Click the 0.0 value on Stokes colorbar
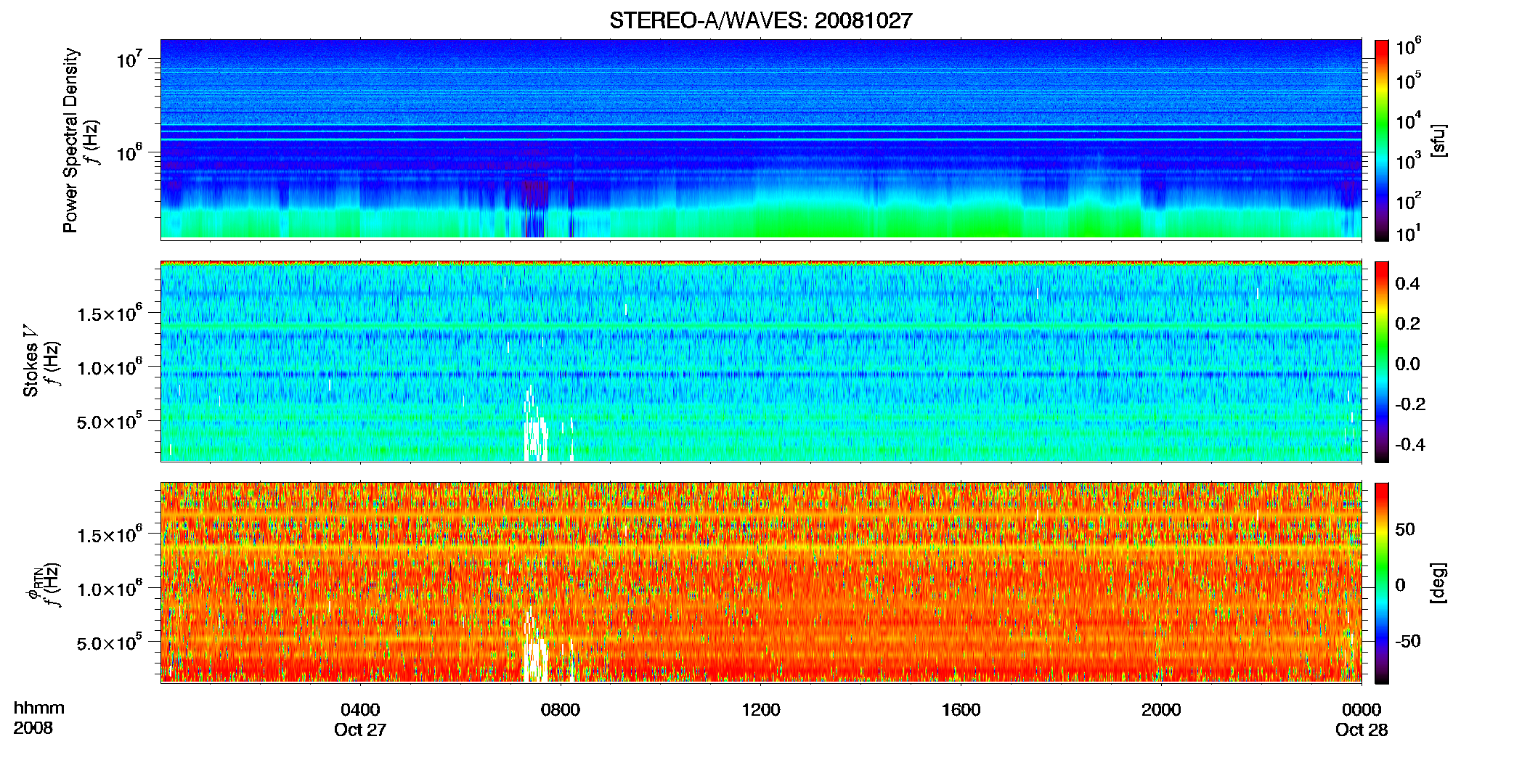 pos(1407,364)
